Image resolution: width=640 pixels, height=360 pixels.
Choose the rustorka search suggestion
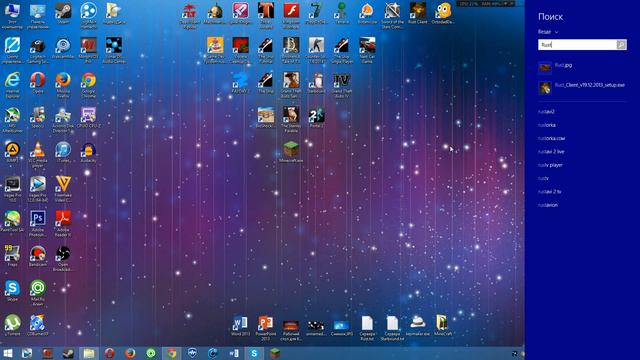pos(547,125)
